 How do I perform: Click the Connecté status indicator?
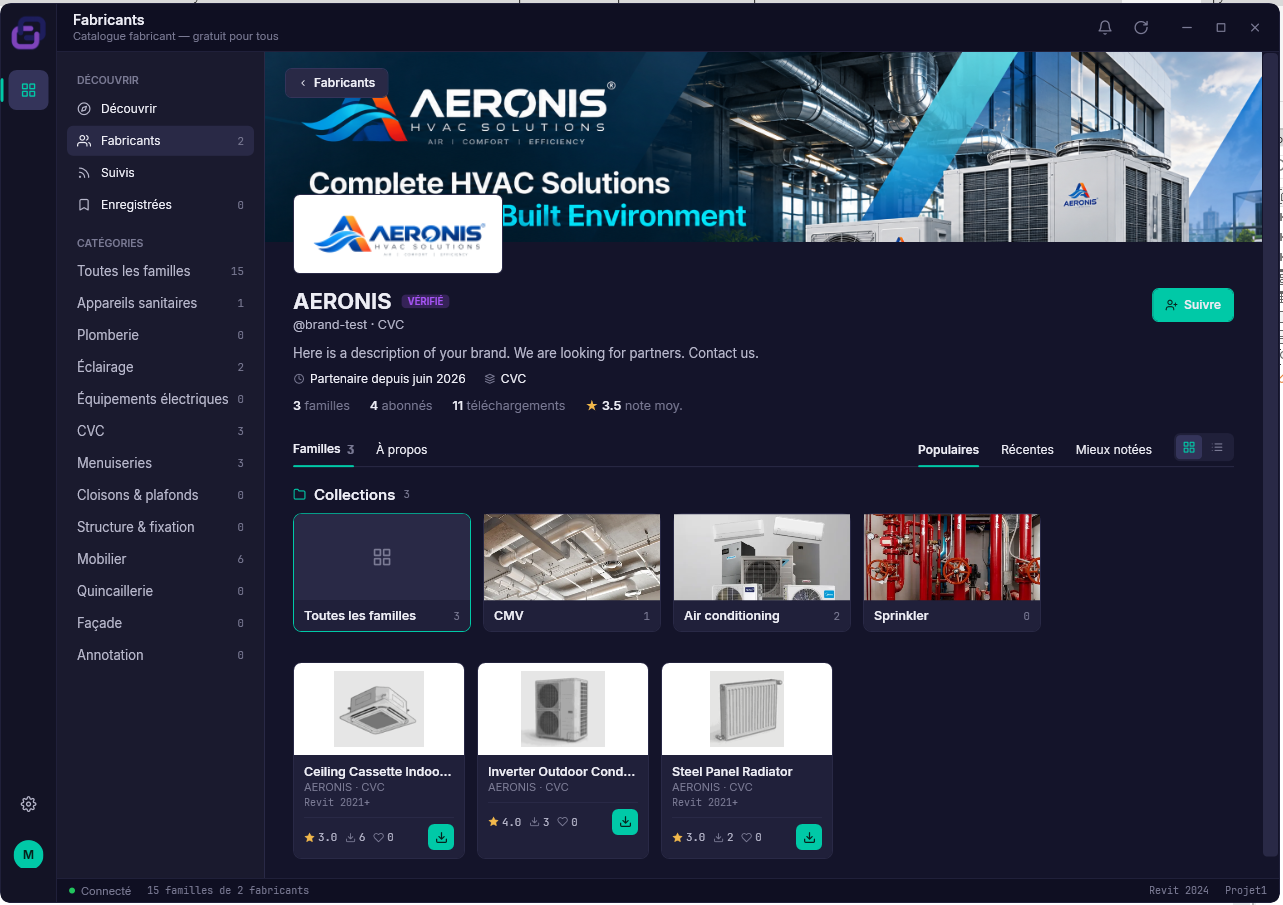(100, 891)
